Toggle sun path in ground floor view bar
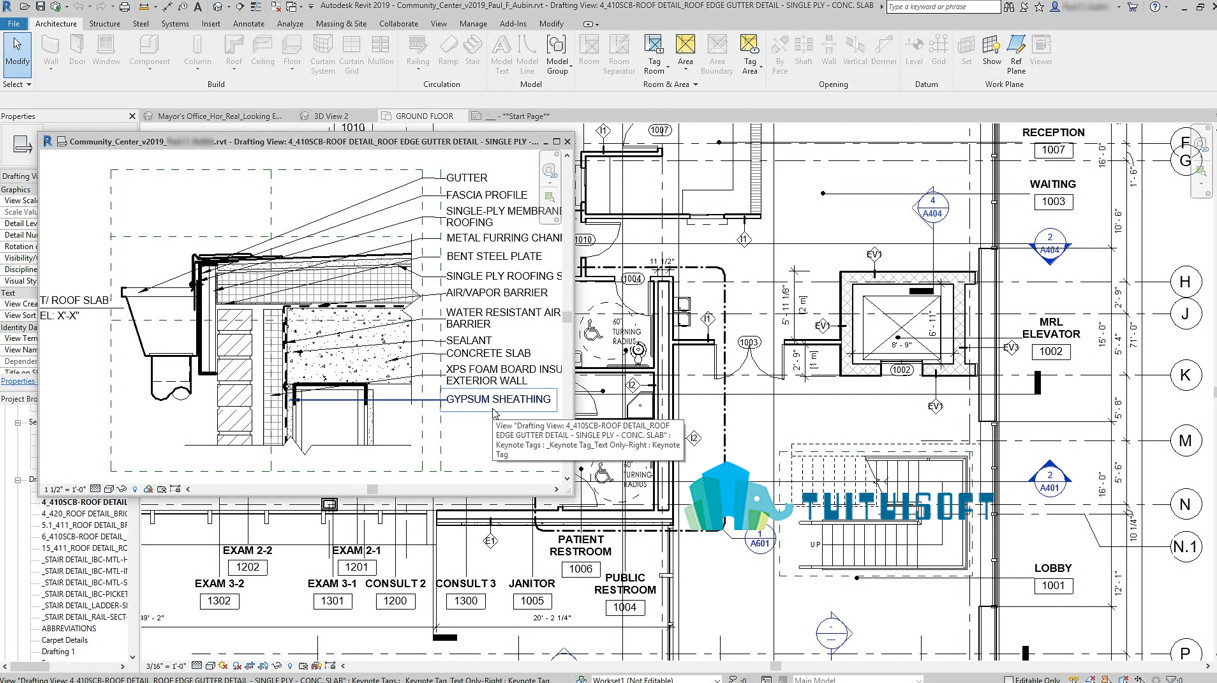This screenshot has height=683, width=1217. pyautogui.click(x=222, y=665)
